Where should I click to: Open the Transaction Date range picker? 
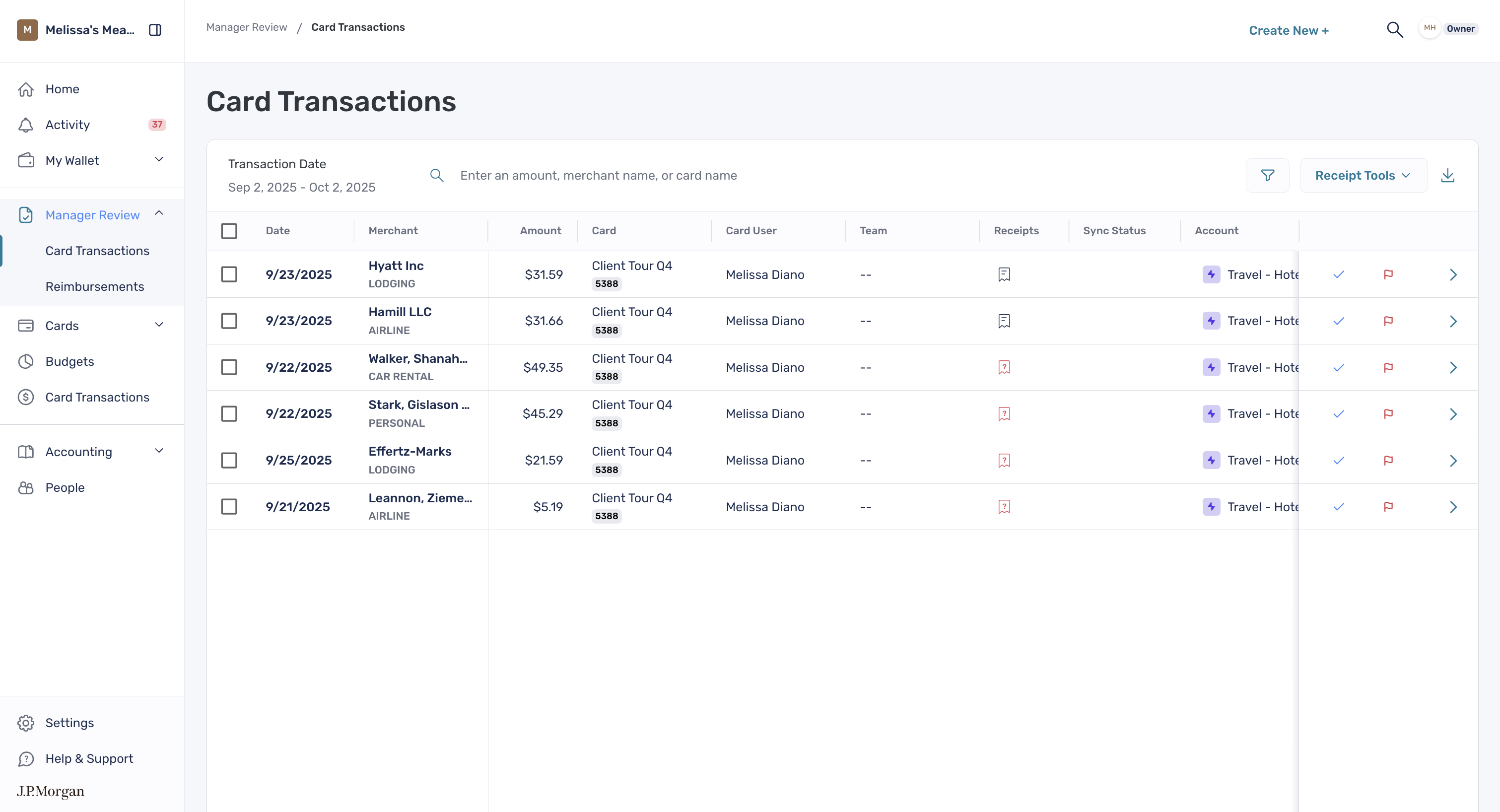[302, 175]
